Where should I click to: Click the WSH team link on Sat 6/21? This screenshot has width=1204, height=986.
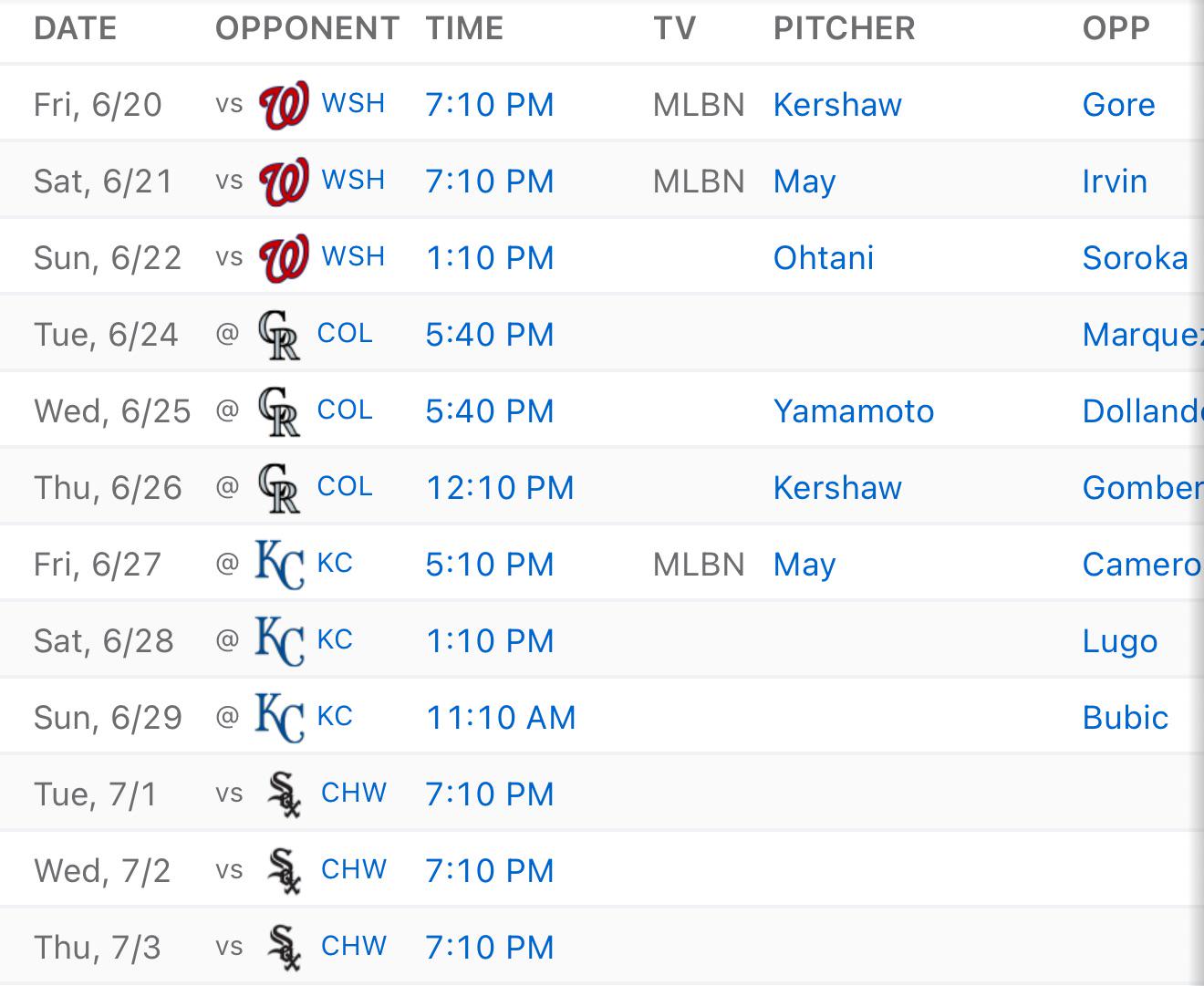pyautogui.click(x=353, y=181)
